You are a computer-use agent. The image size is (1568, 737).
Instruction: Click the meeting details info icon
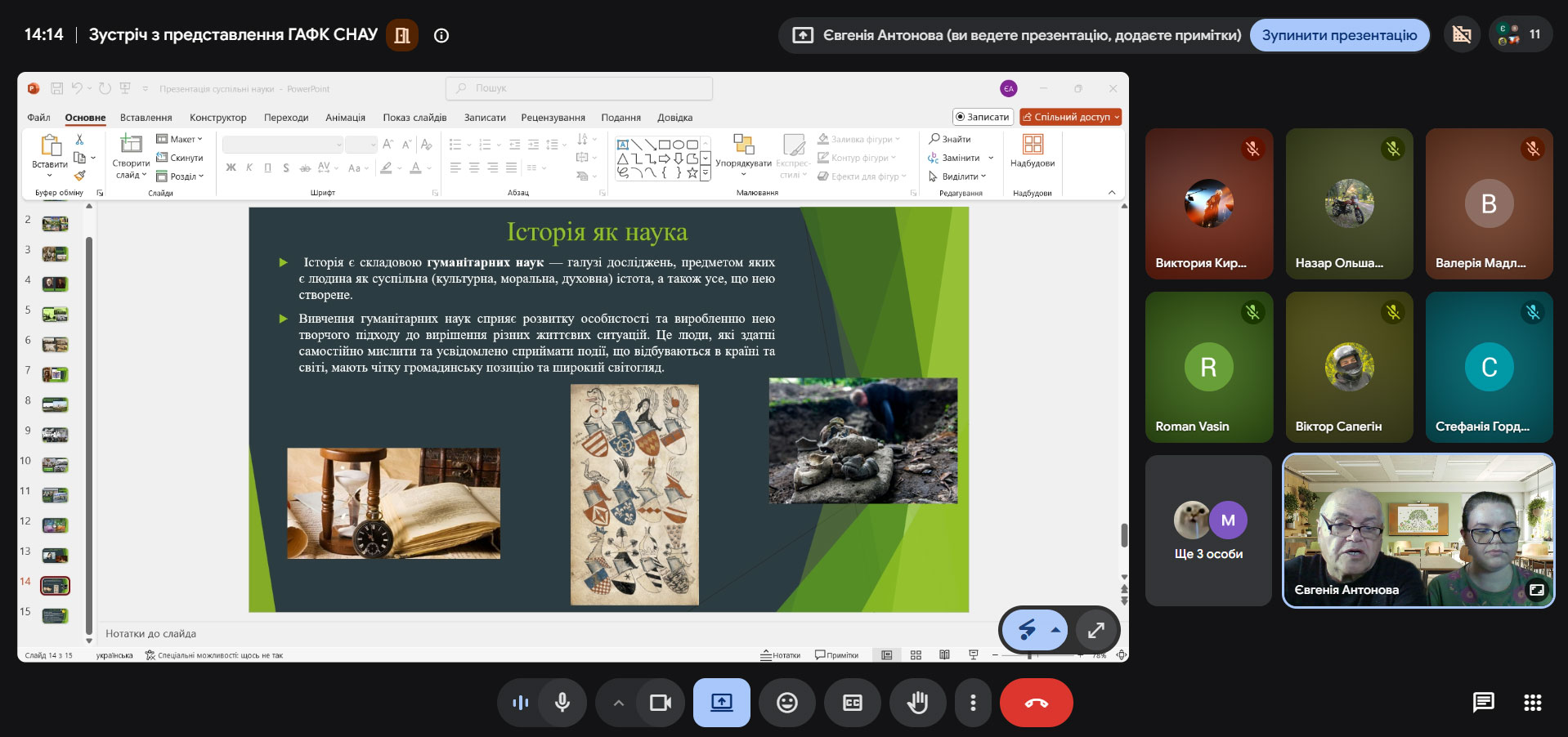(x=441, y=35)
